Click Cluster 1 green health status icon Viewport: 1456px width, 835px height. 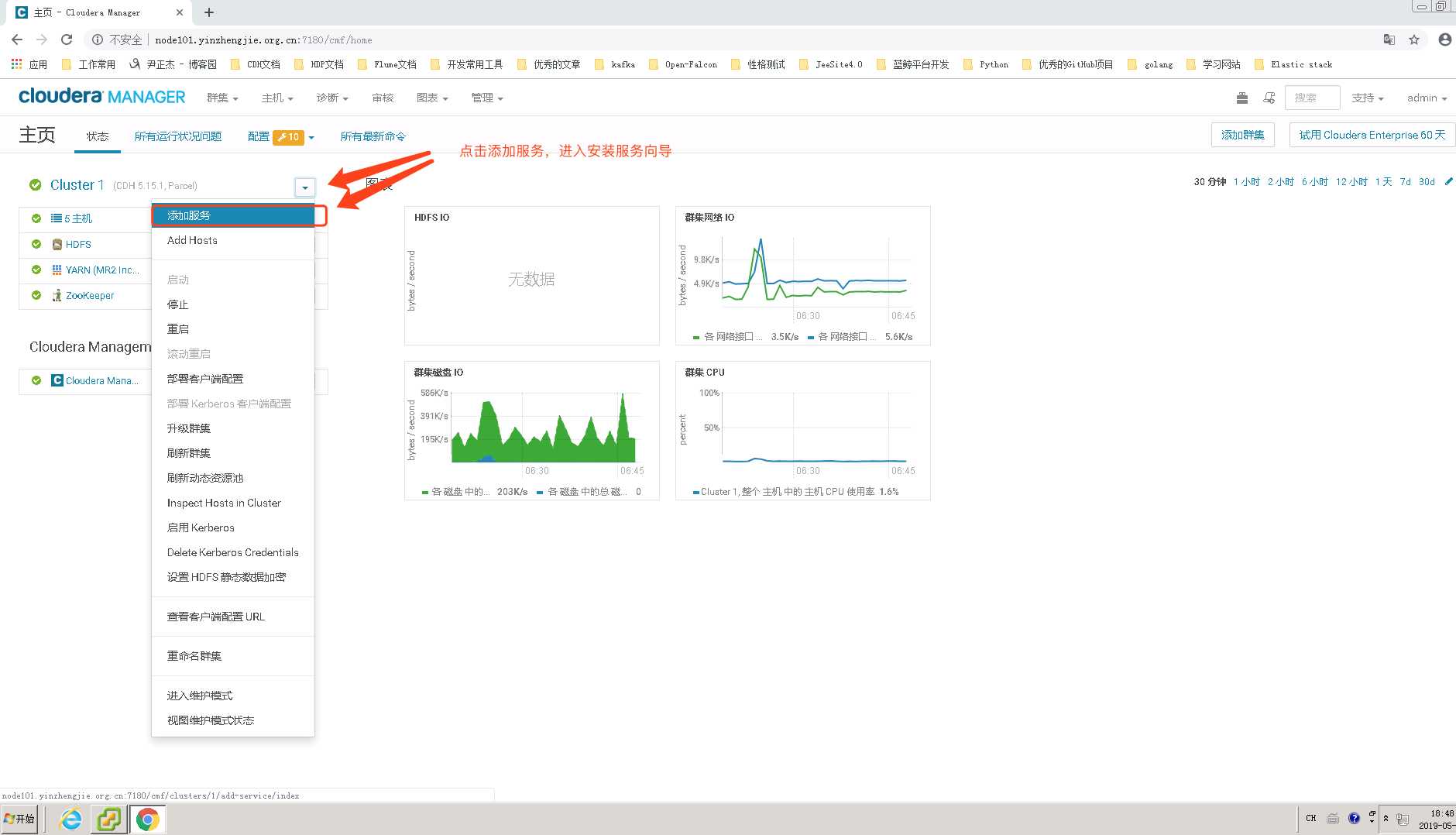(35, 184)
